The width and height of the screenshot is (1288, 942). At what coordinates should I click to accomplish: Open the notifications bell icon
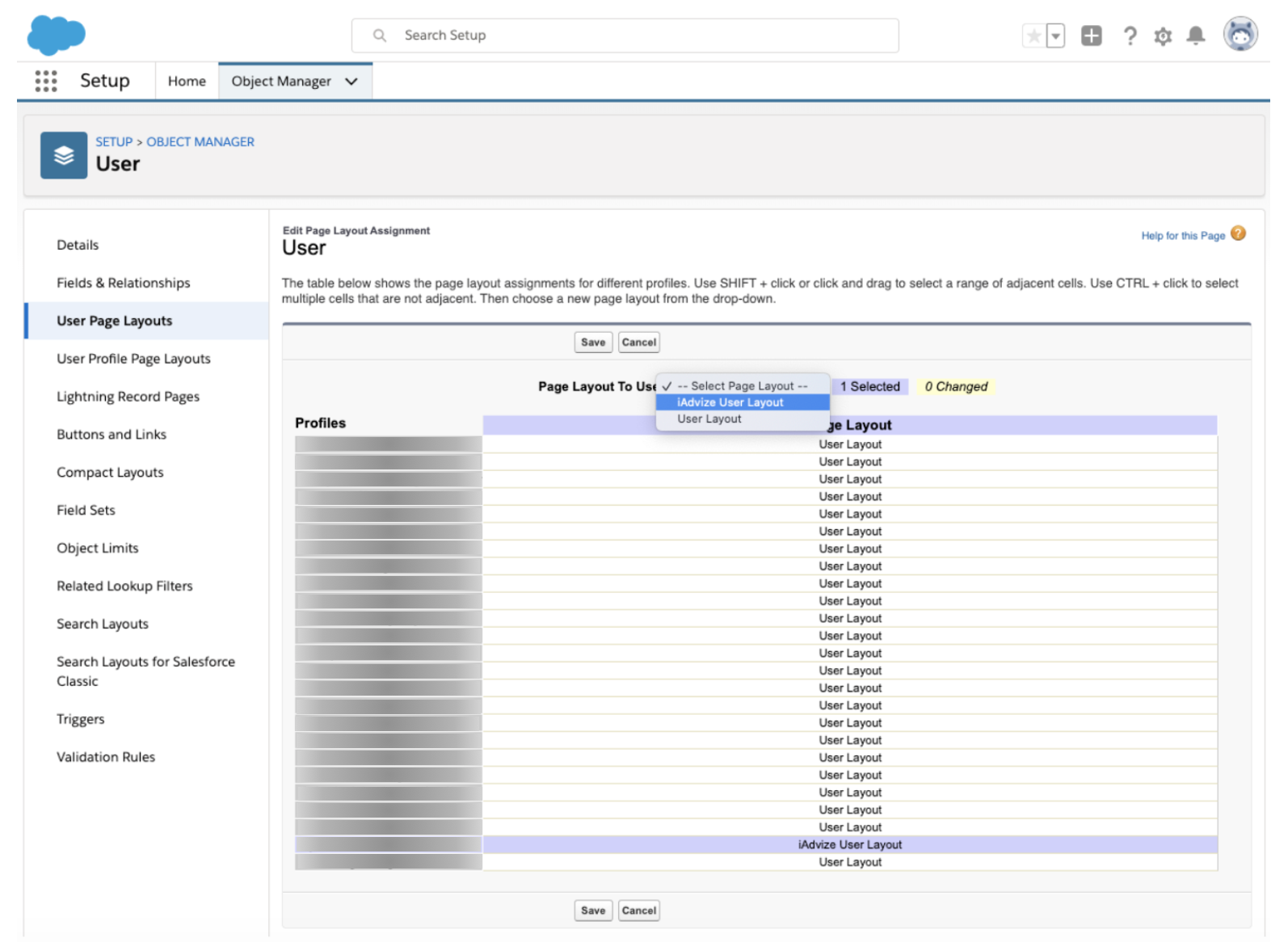pos(1196,36)
